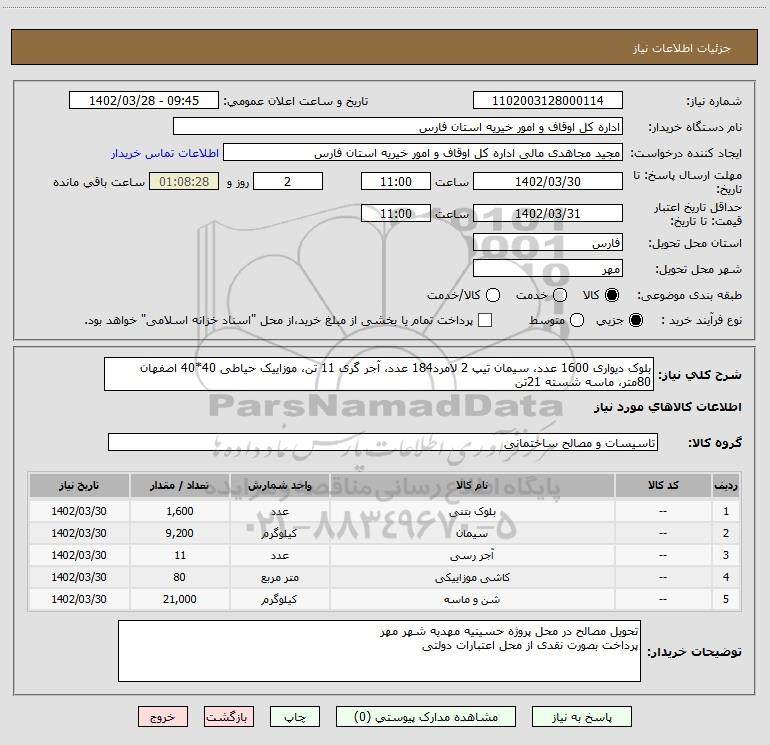Open اطلاعات تماس خریدار link

coord(165,153)
